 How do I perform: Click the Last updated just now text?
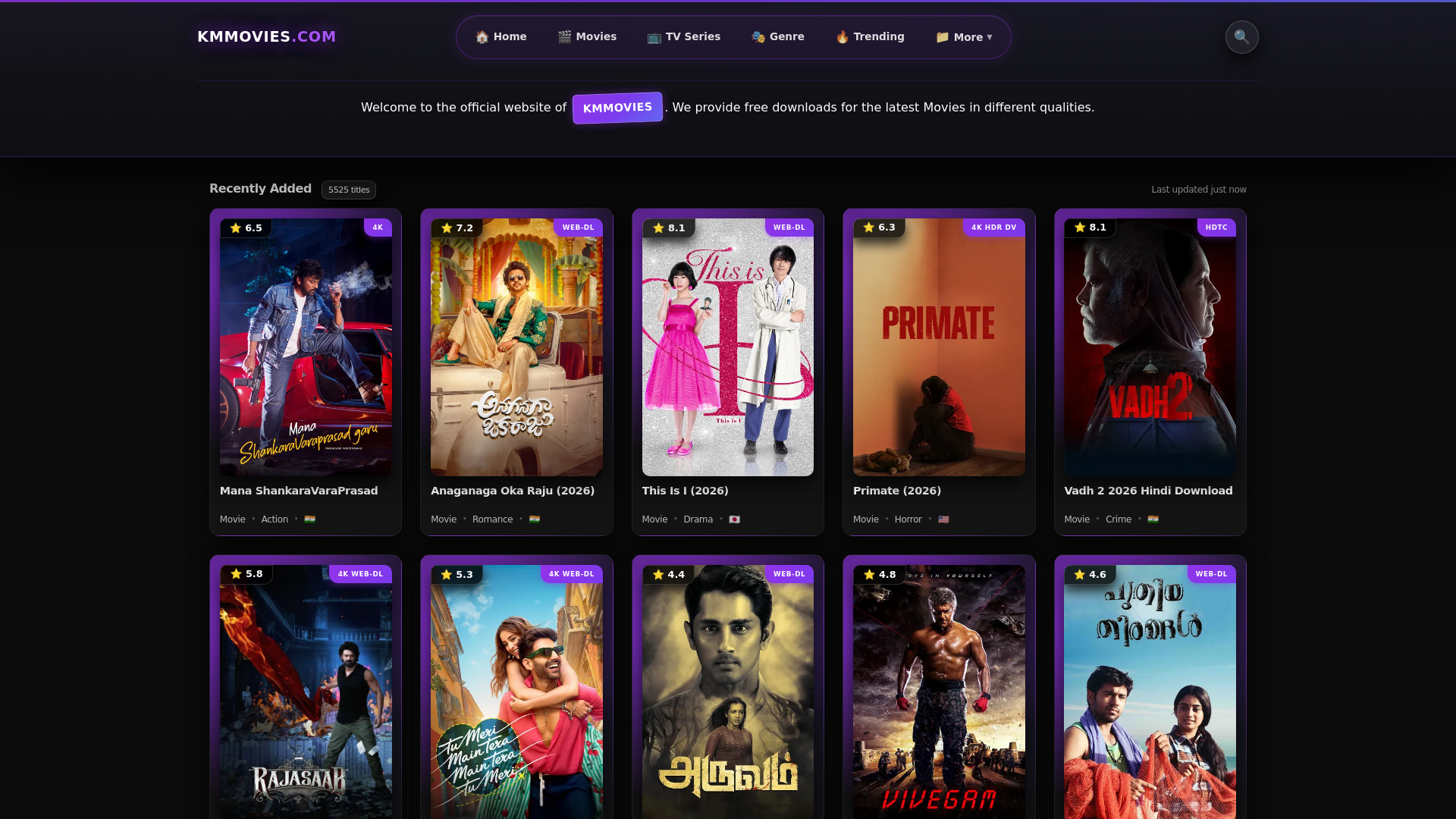[x=1198, y=190]
